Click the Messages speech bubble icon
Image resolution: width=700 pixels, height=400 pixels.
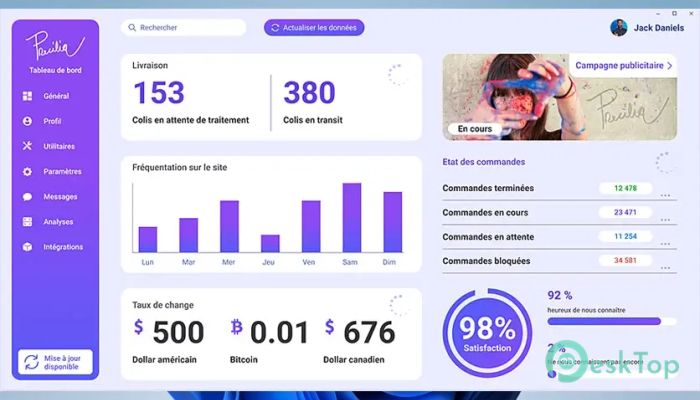(27, 196)
